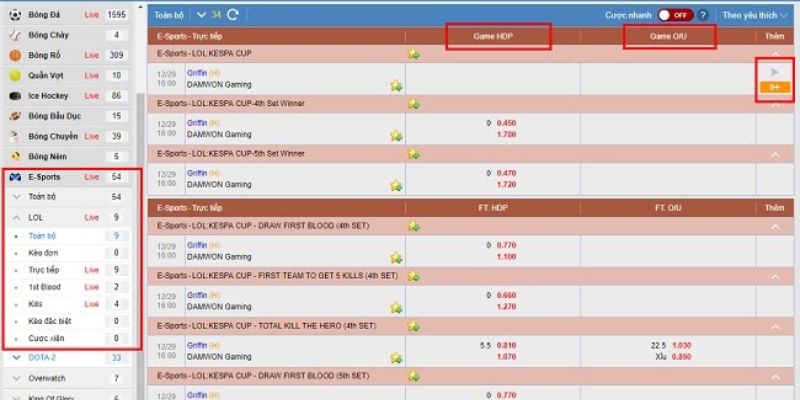The height and width of the screenshot is (400, 800).
Task: Star the match under DRAW FIRST BLOOD (4th SET)
Action: 396,258
